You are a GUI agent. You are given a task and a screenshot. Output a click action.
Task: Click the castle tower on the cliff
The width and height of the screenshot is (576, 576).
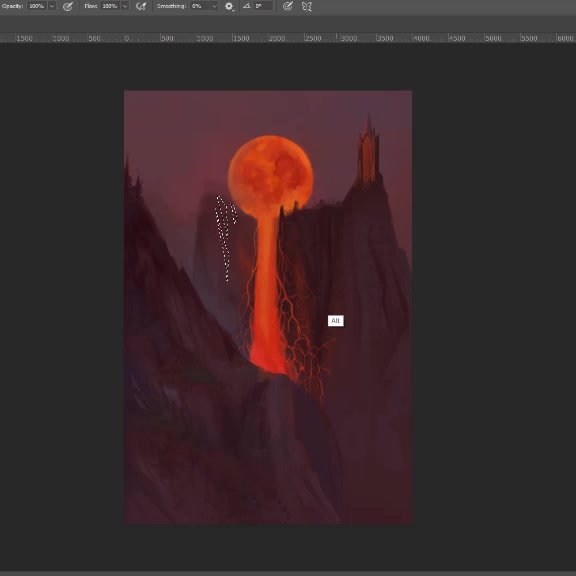(368, 151)
